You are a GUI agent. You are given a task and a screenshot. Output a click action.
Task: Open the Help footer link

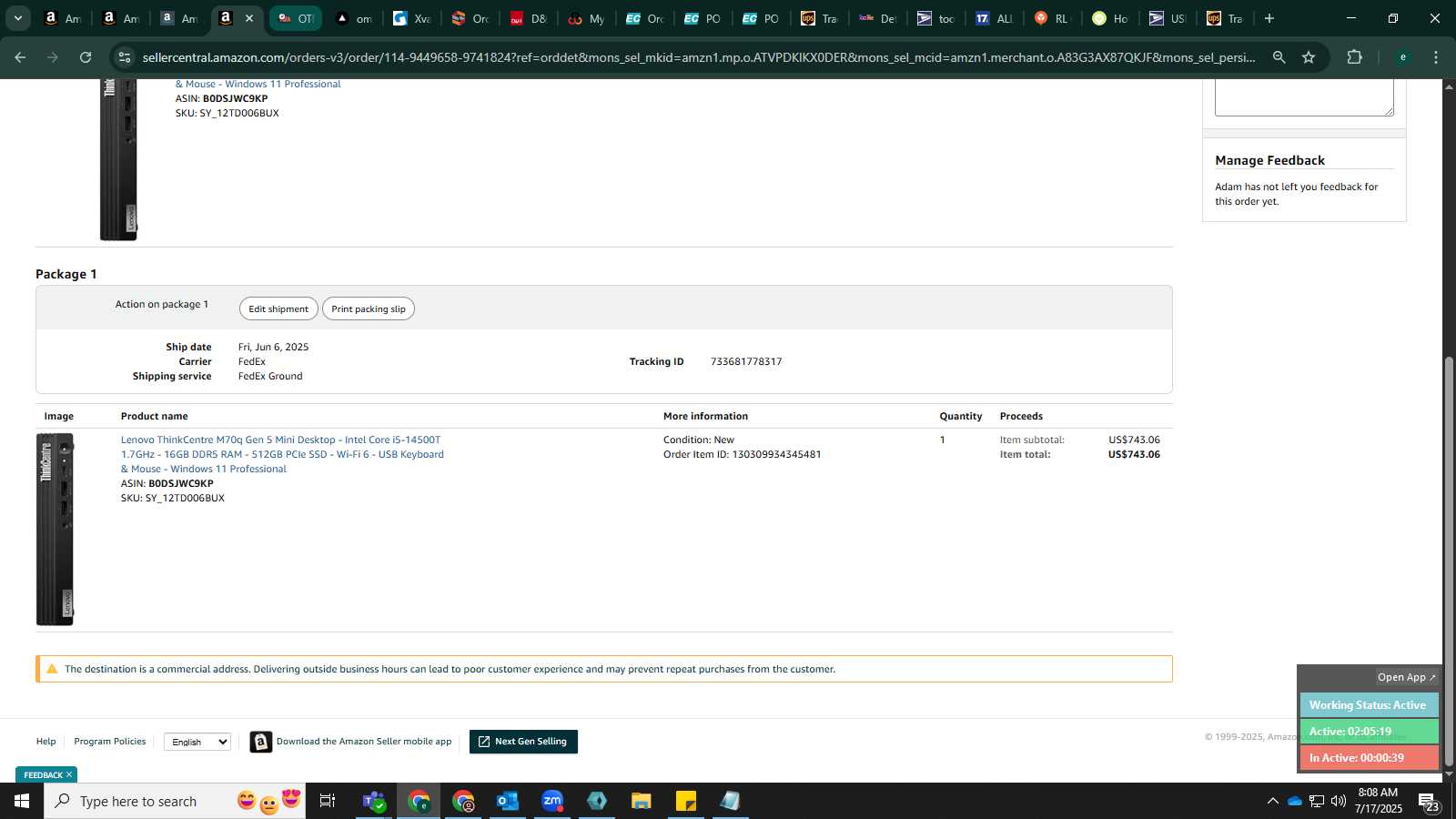pyautogui.click(x=45, y=742)
